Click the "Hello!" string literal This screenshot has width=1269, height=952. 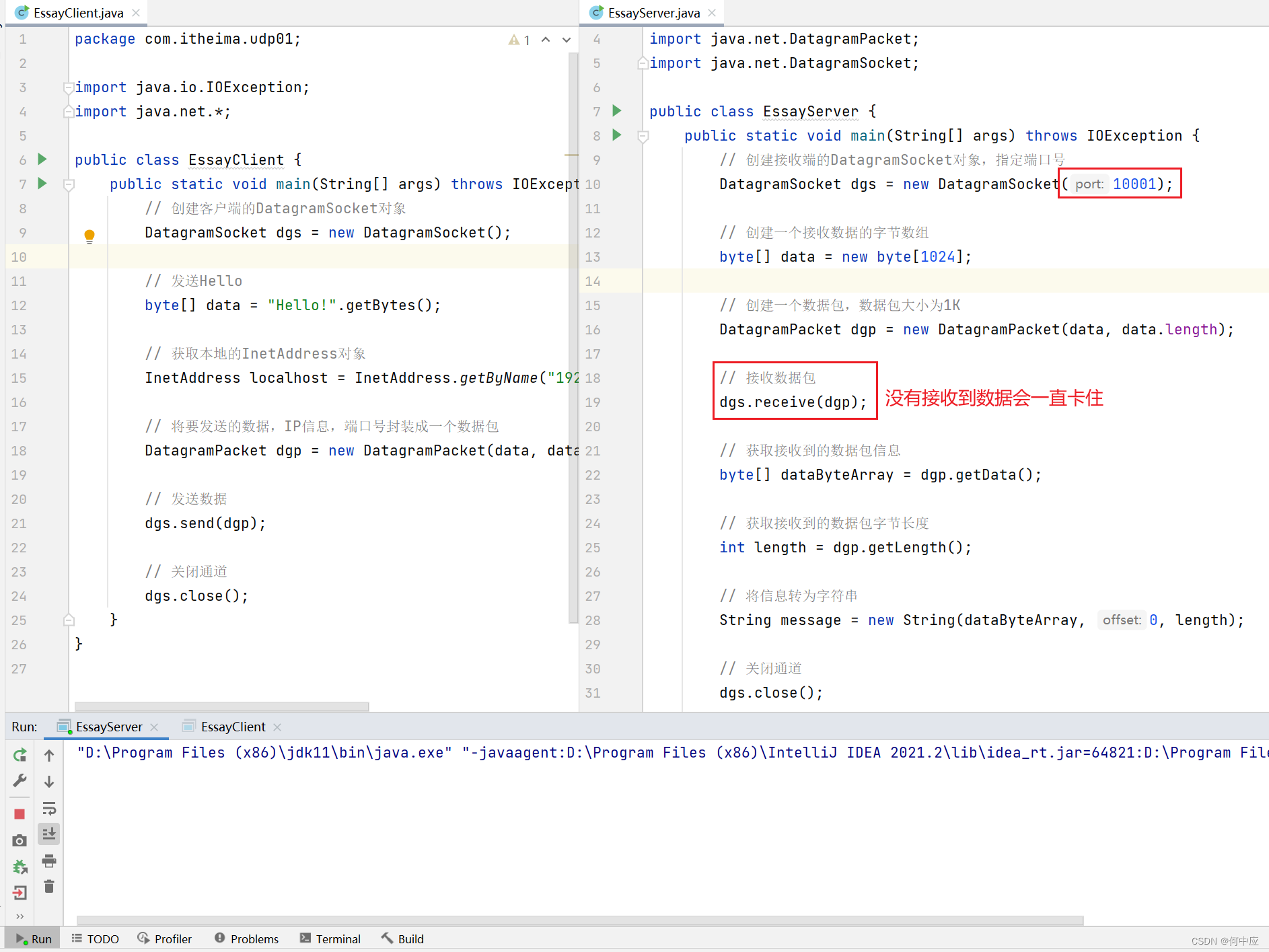302,305
